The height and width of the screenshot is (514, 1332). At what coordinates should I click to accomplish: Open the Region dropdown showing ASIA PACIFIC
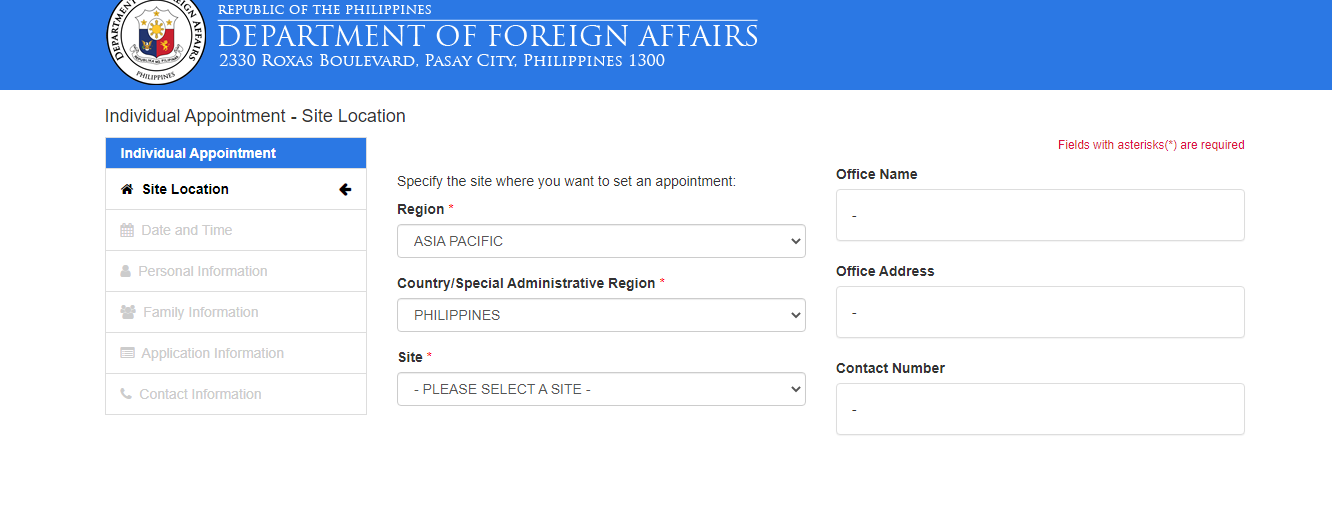[x=601, y=241]
